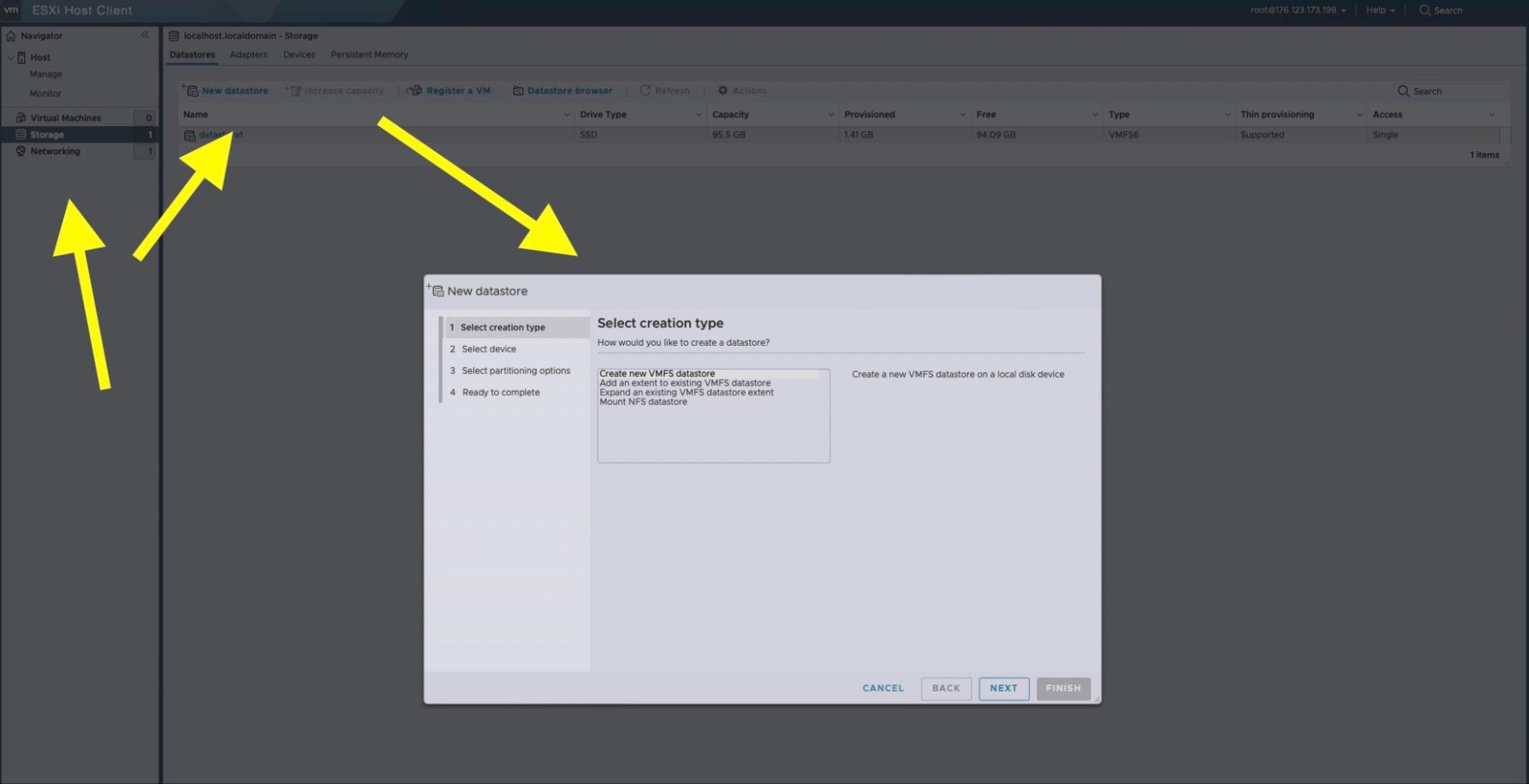Click the Virtual Machines icon in navigator

coord(21,118)
